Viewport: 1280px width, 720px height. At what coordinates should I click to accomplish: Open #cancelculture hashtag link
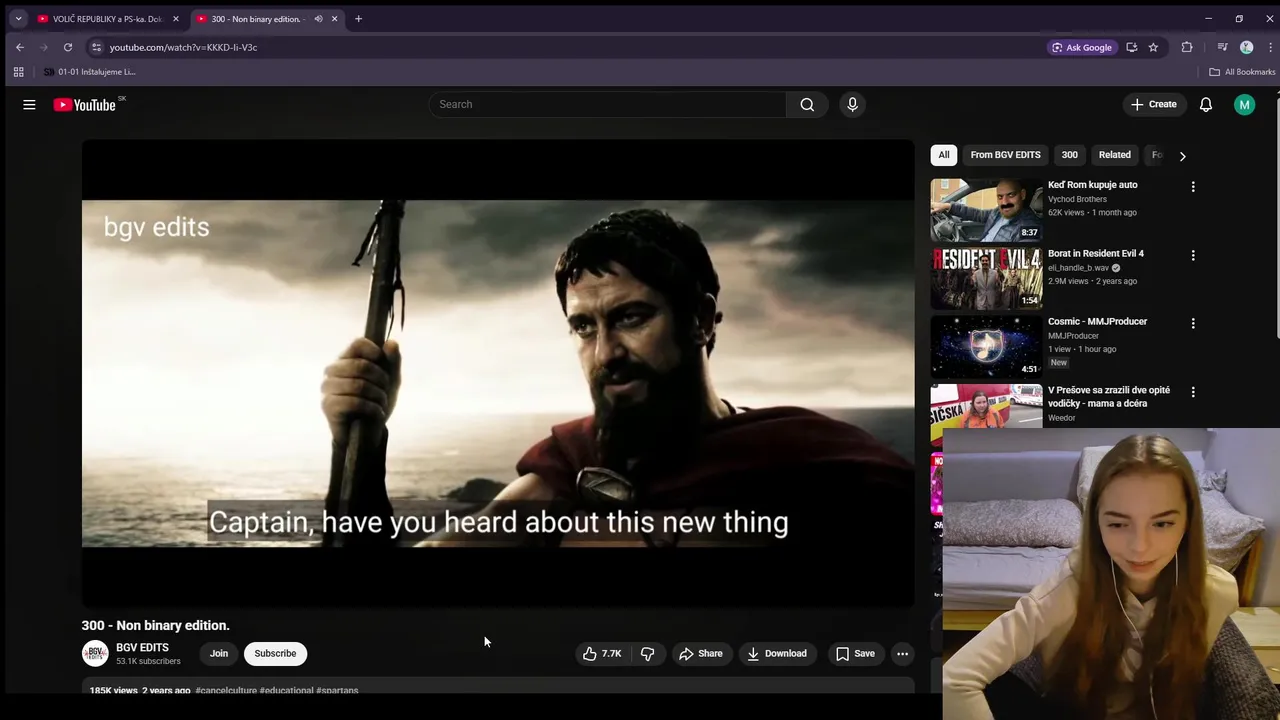point(226,690)
